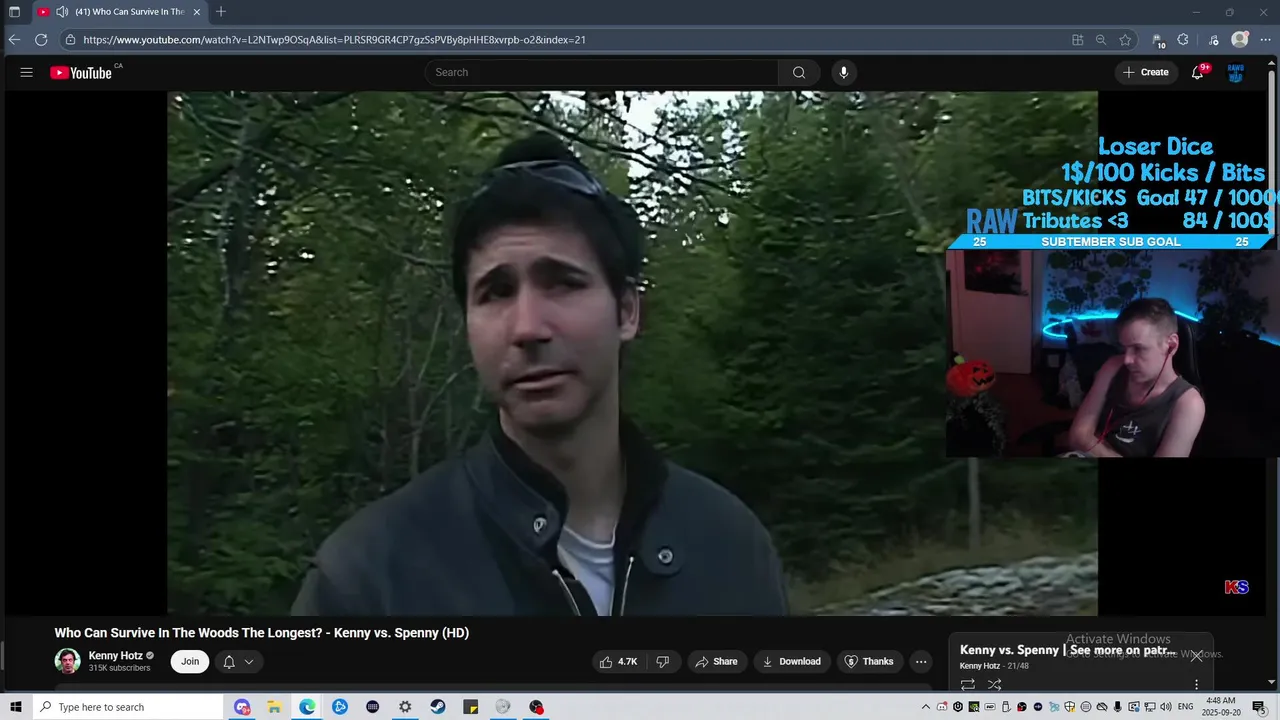Viewport: 1280px width, 720px height.
Task: Open YouTube notifications bell
Action: (x=1197, y=72)
